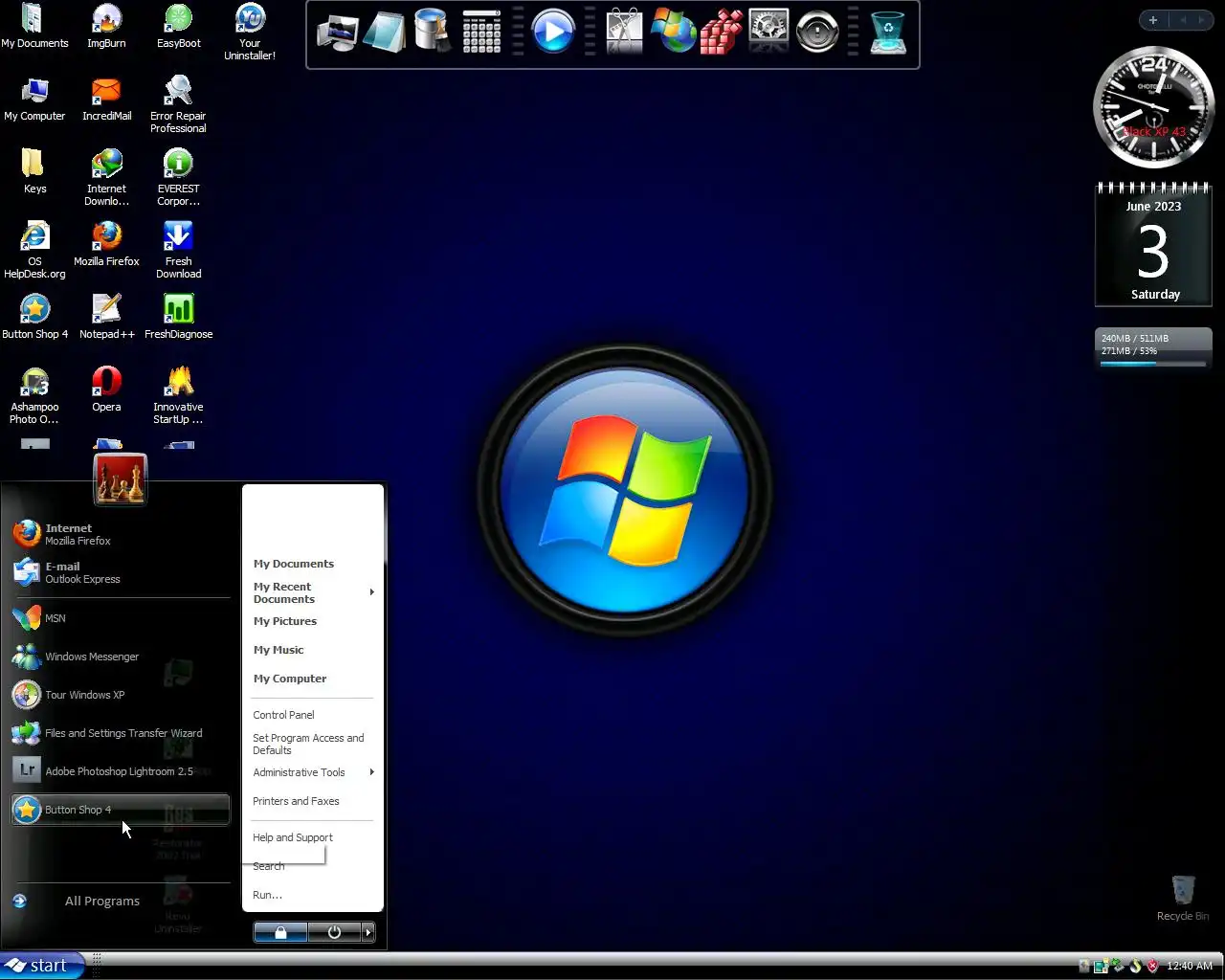
Task: Expand My Recent Documents submenu arrow
Action: 371,592
